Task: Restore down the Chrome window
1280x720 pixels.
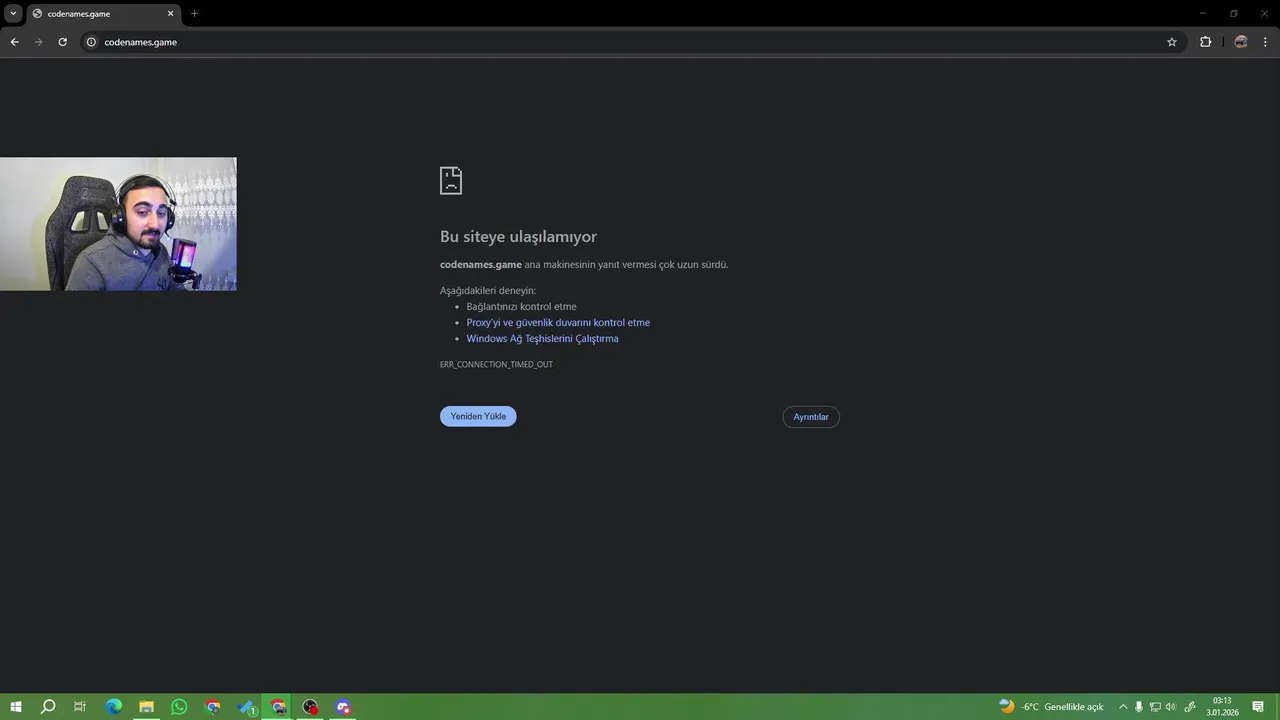Action: (x=1234, y=14)
